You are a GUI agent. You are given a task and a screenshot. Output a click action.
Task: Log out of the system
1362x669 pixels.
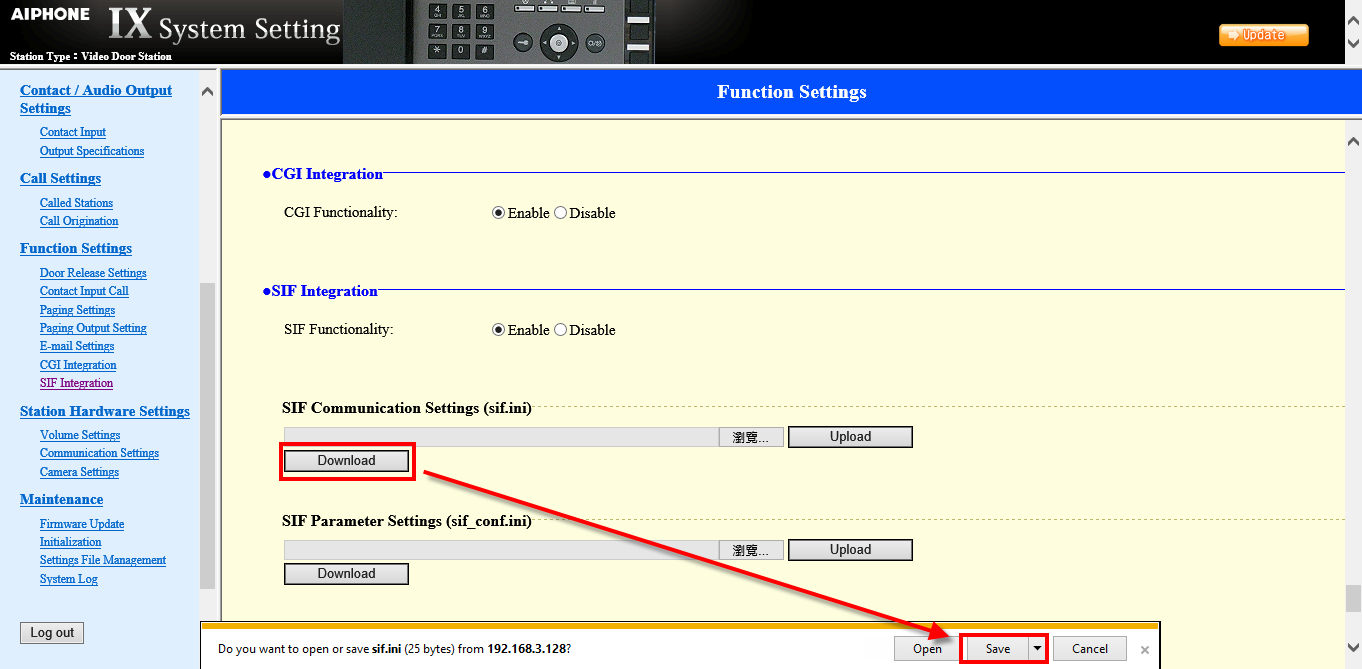[52, 633]
